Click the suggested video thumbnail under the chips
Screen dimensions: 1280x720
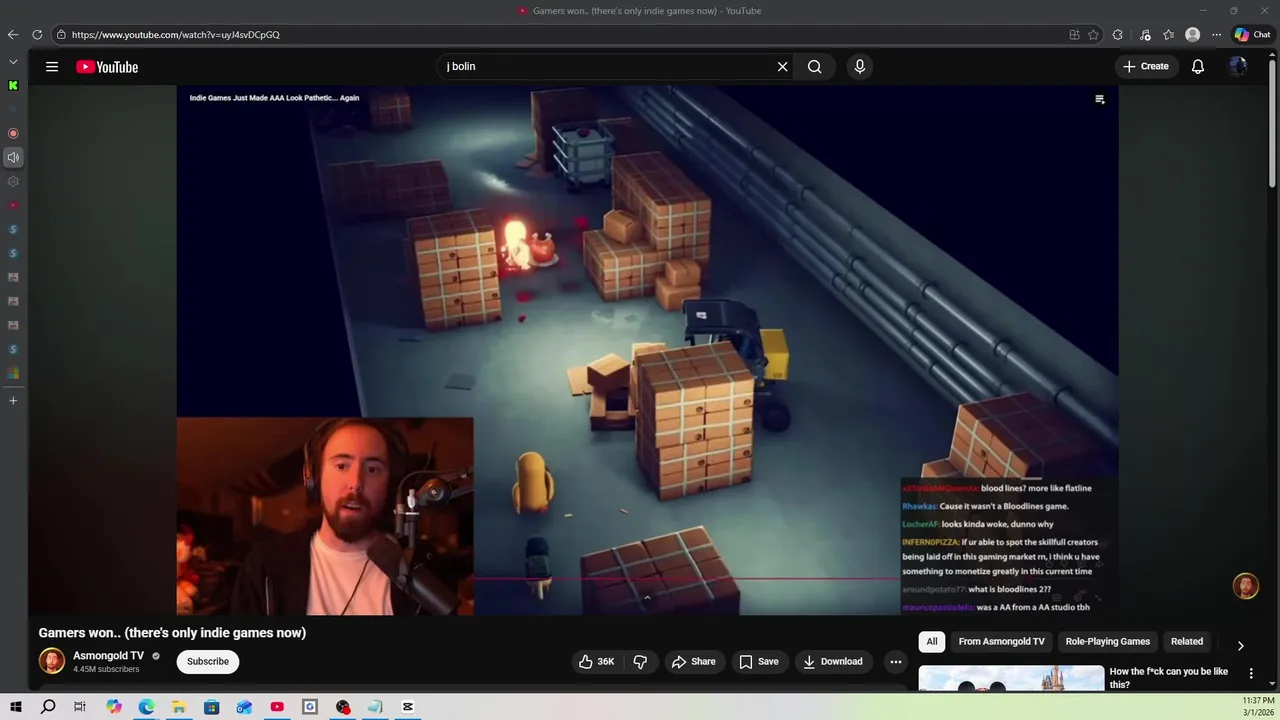point(1011,679)
